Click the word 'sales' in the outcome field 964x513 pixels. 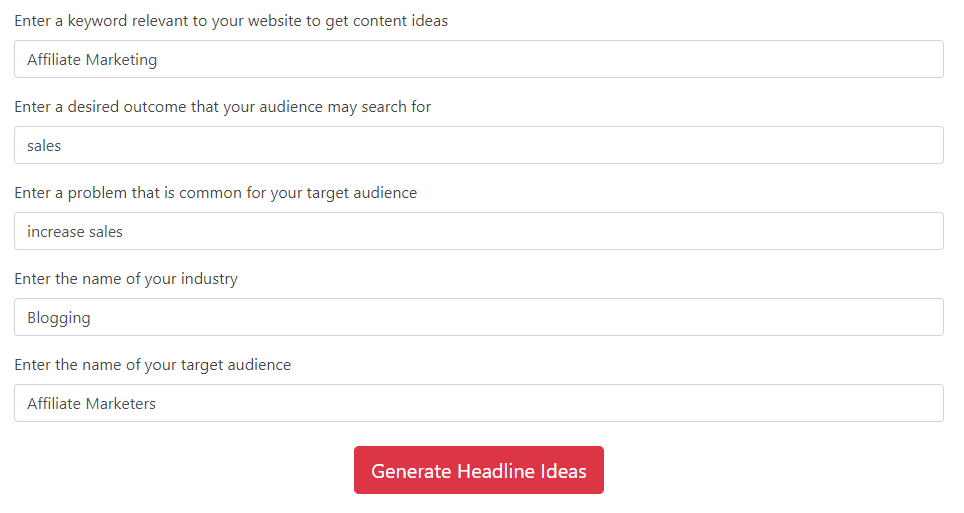point(44,146)
